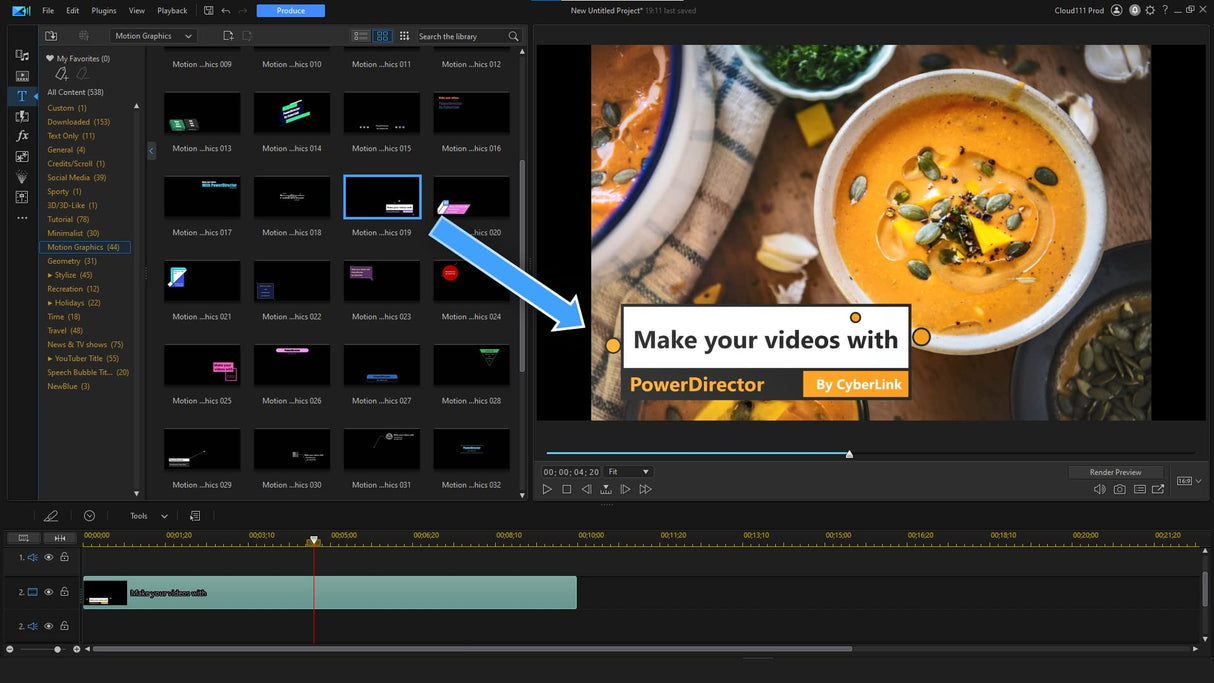Open the Plugins menu
The height and width of the screenshot is (683, 1214).
tap(104, 10)
